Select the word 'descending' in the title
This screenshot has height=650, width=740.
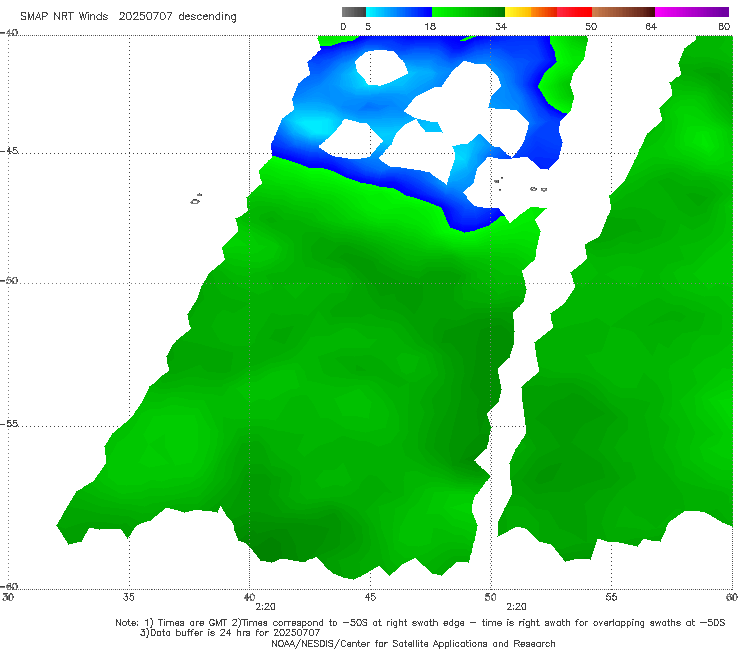click(208, 17)
